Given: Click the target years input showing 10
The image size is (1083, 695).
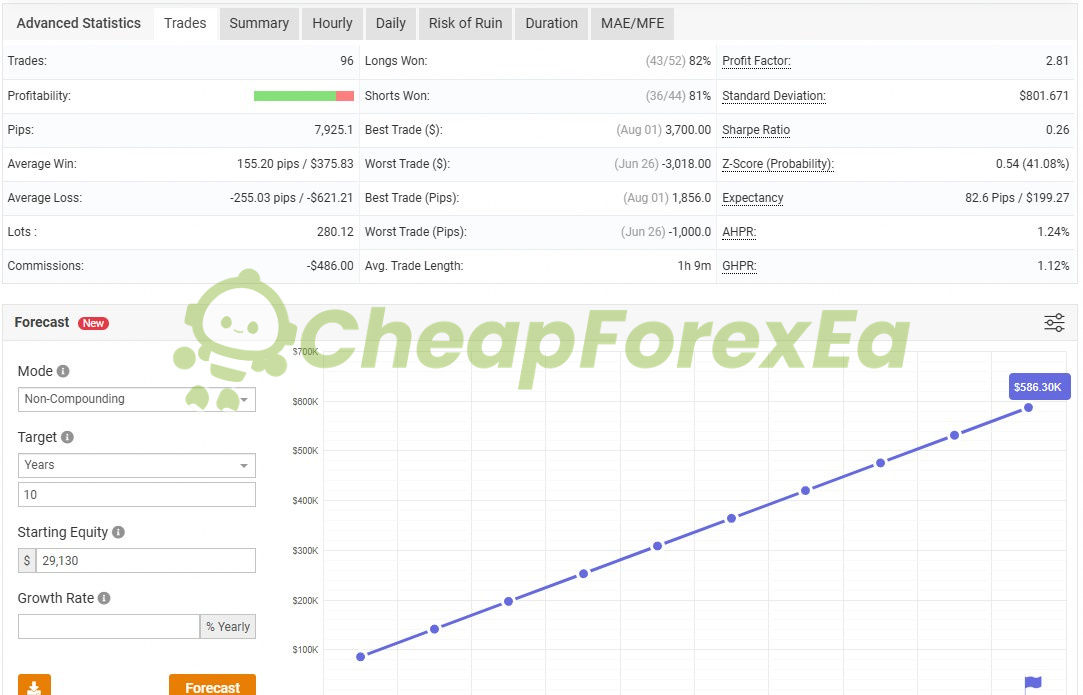Looking at the screenshot, I should 137,495.
